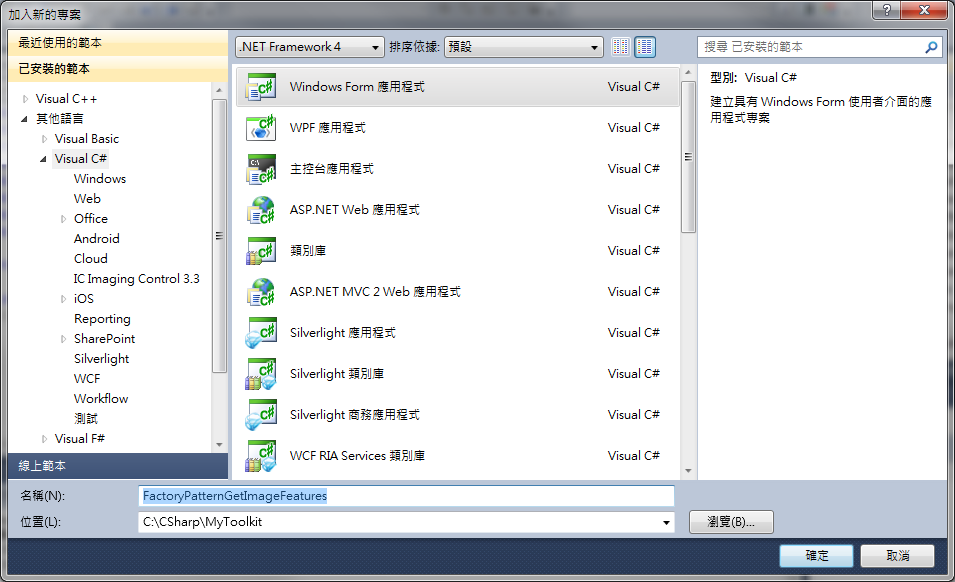Select the ASP.NET Web 應用程式 name
The height and width of the screenshot is (582, 955).
point(354,210)
